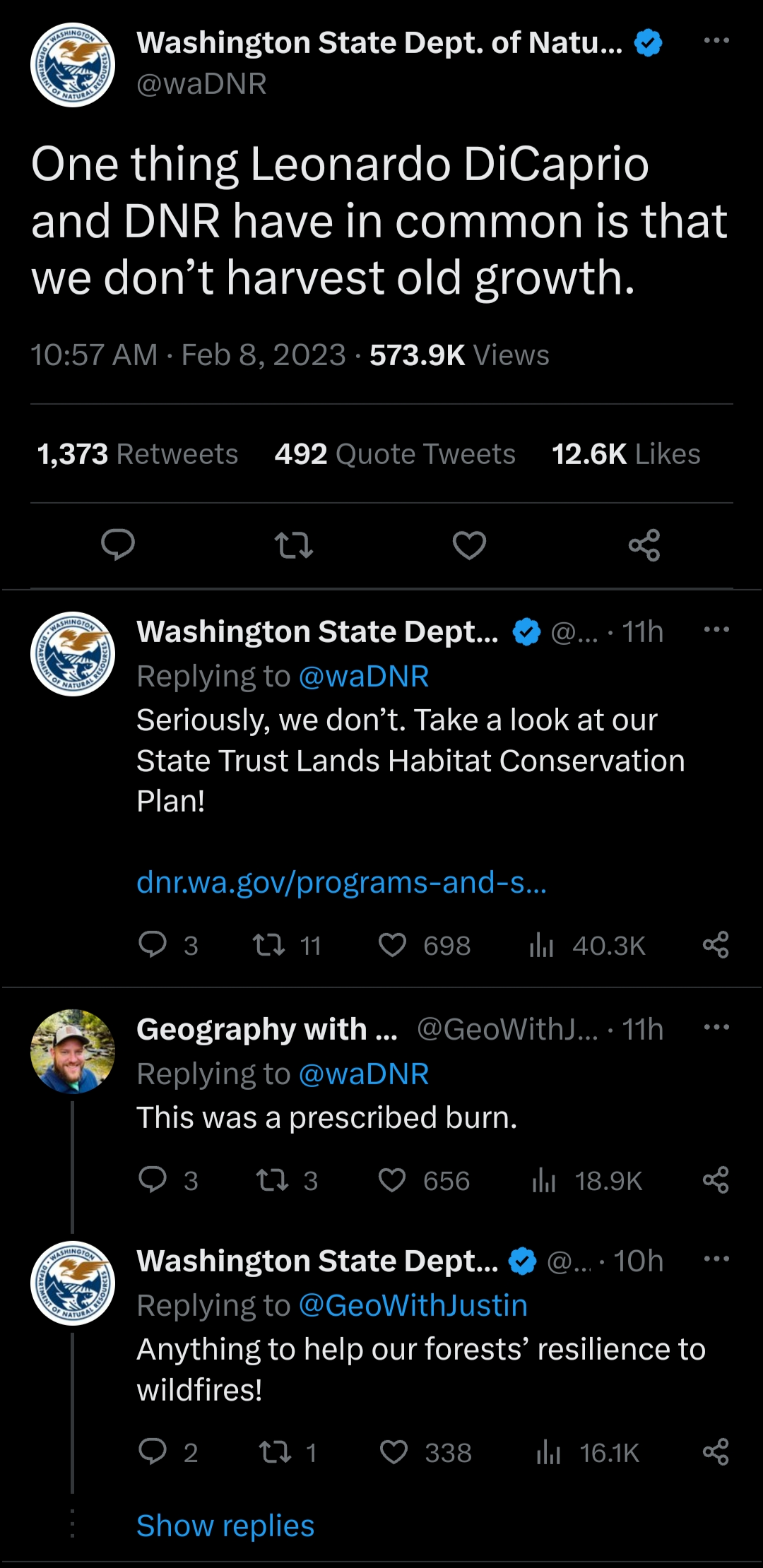The width and height of the screenshot is (763, 1568).
Task: Open 1,373 Retweets list
Action: (138, 454)
